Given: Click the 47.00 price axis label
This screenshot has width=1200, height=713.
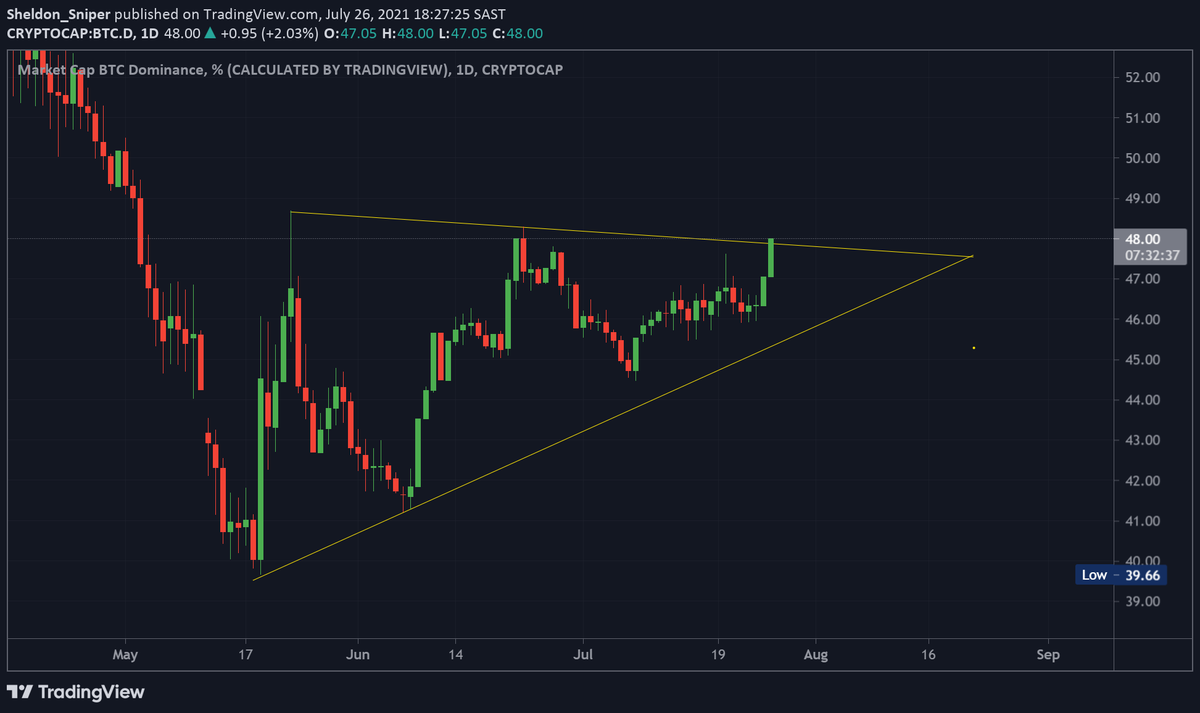Looking at the screenshot, I should (x=1143, y=279).
